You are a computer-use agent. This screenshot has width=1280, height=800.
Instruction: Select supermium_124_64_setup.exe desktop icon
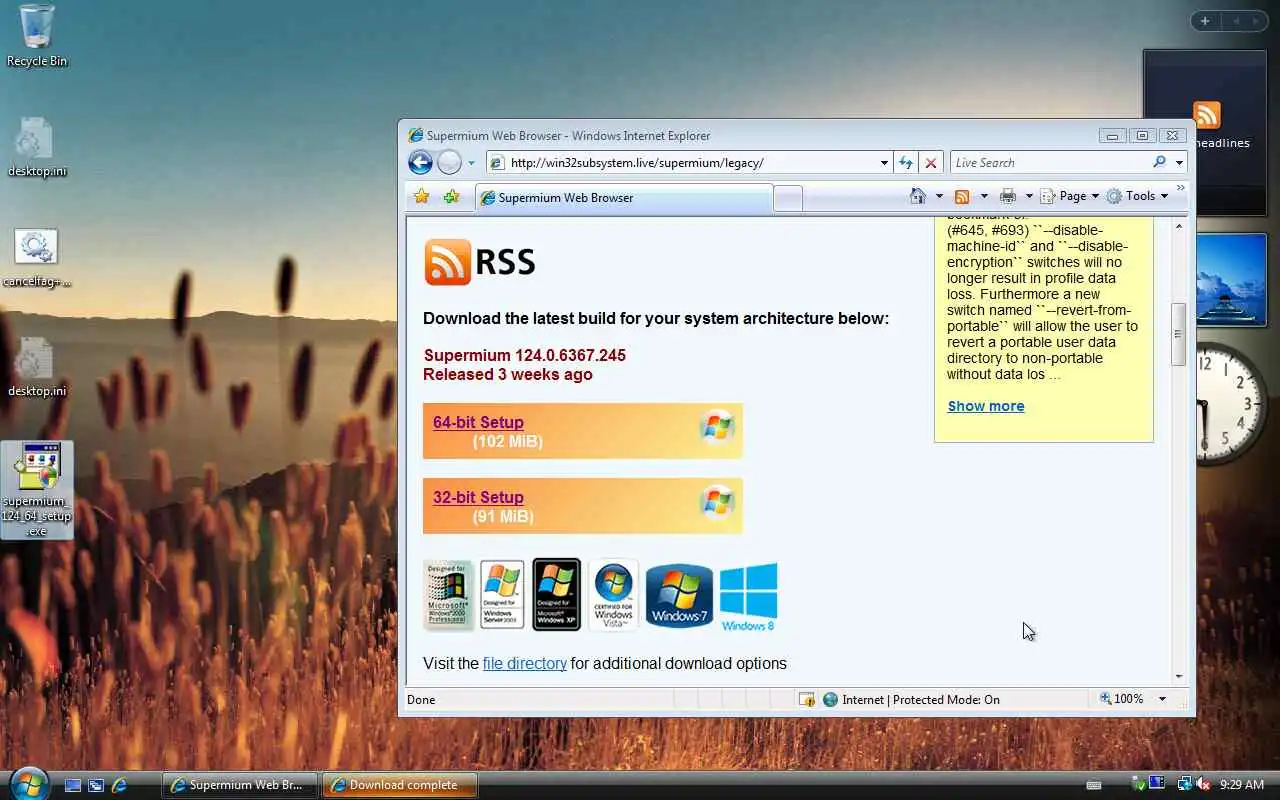click(x=37, y=489)
